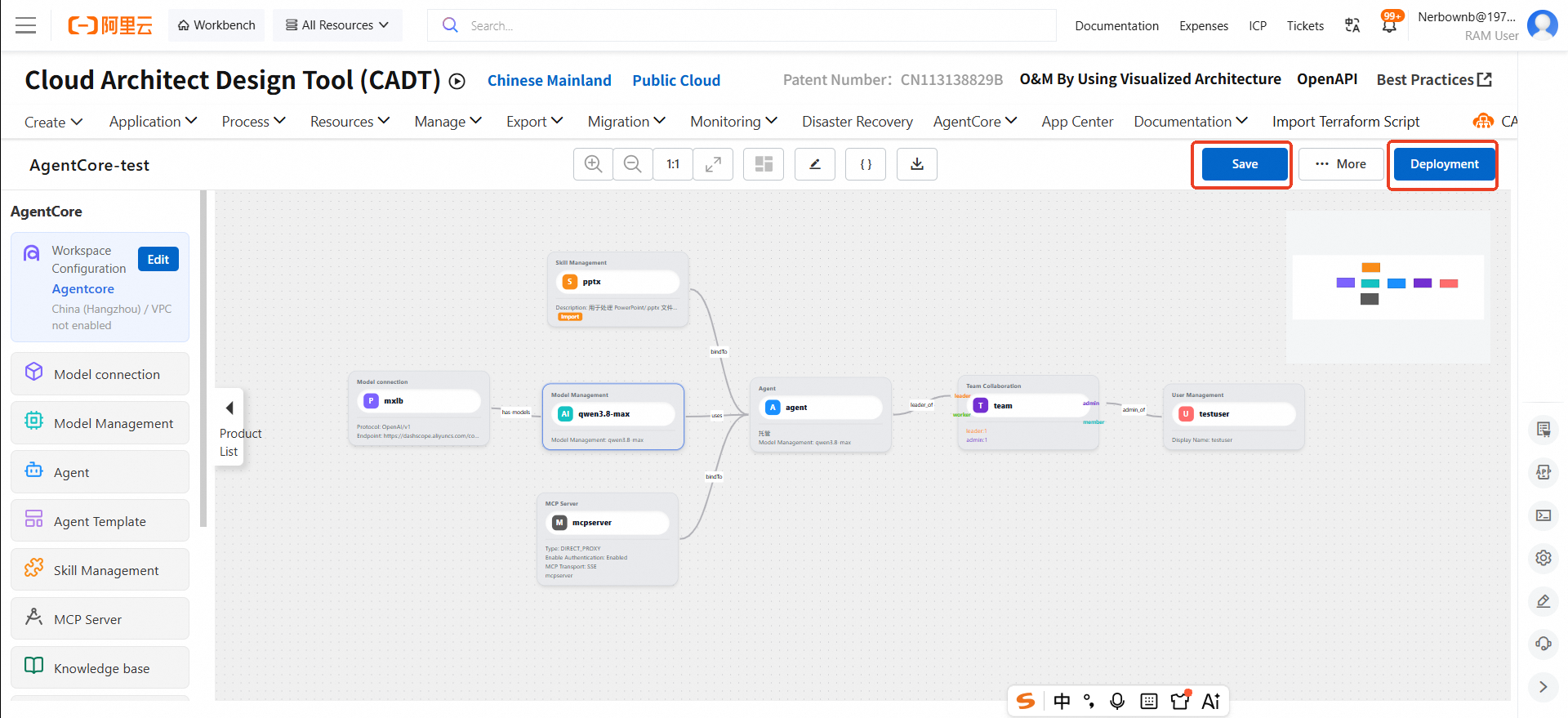Screen dimensions: 1568x718
Task: Click the CADT play circle icon
Action: (457, 81)
